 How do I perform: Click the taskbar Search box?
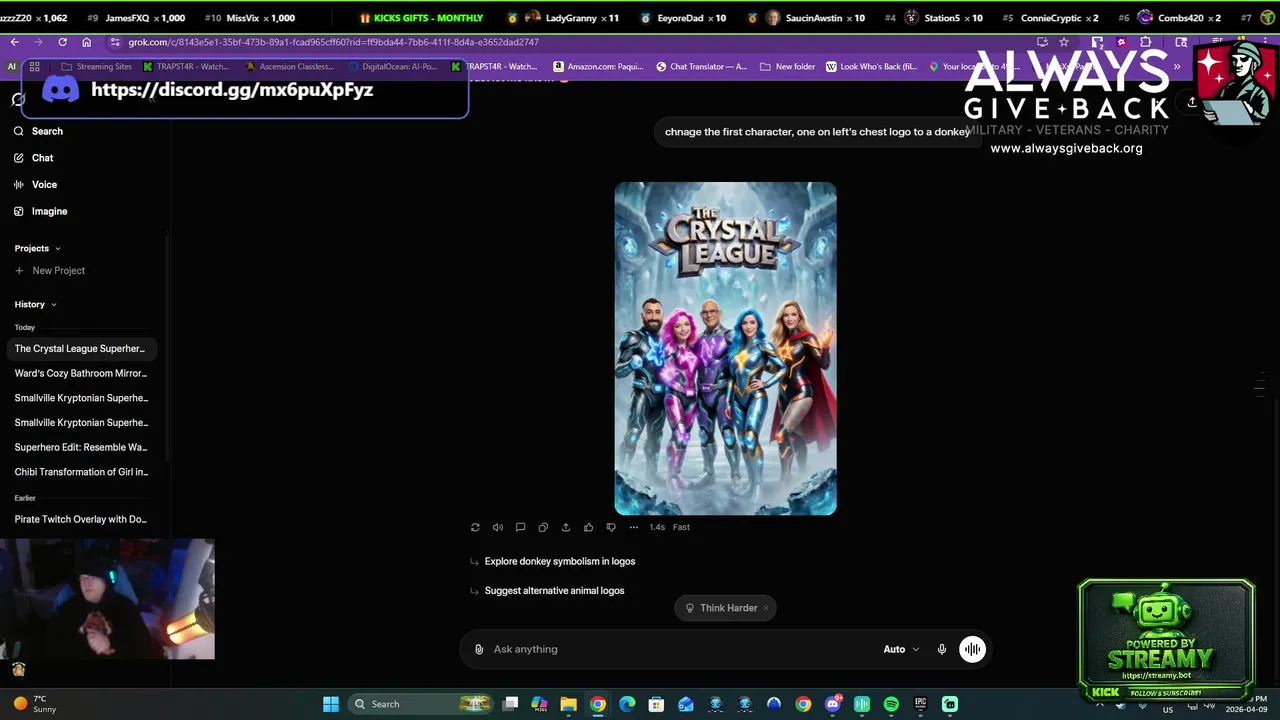(x=420, y=704)
